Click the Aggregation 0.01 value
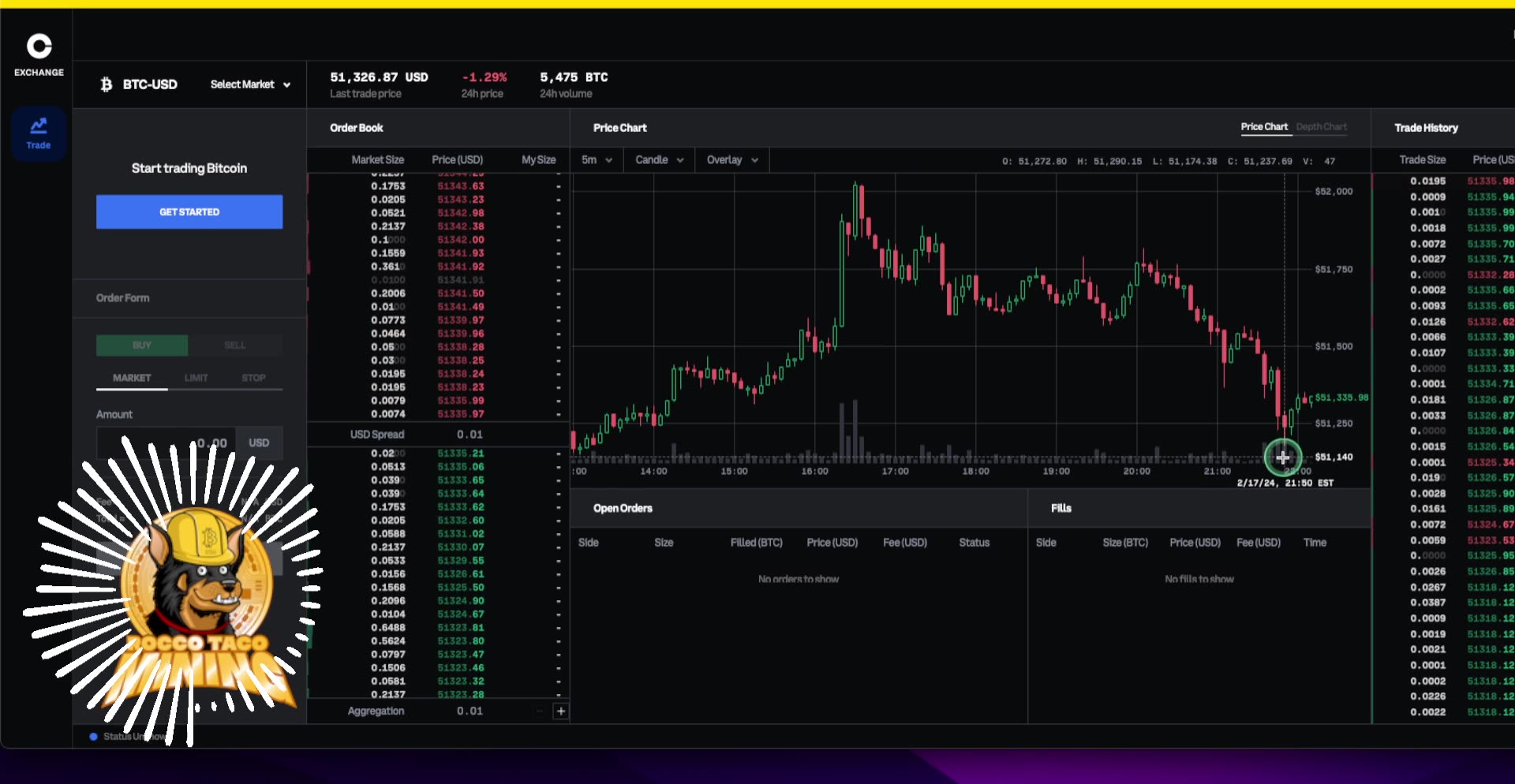Screen dimensions: 1515x784 [x=469, y=711]
